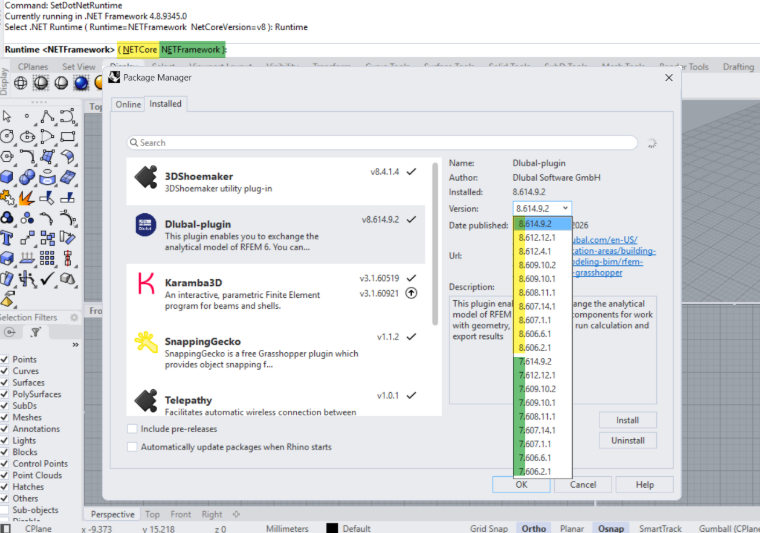Screen dimensions: 760x533
Task: Set viewport to Wireframe display
Action: pos(20,83)
